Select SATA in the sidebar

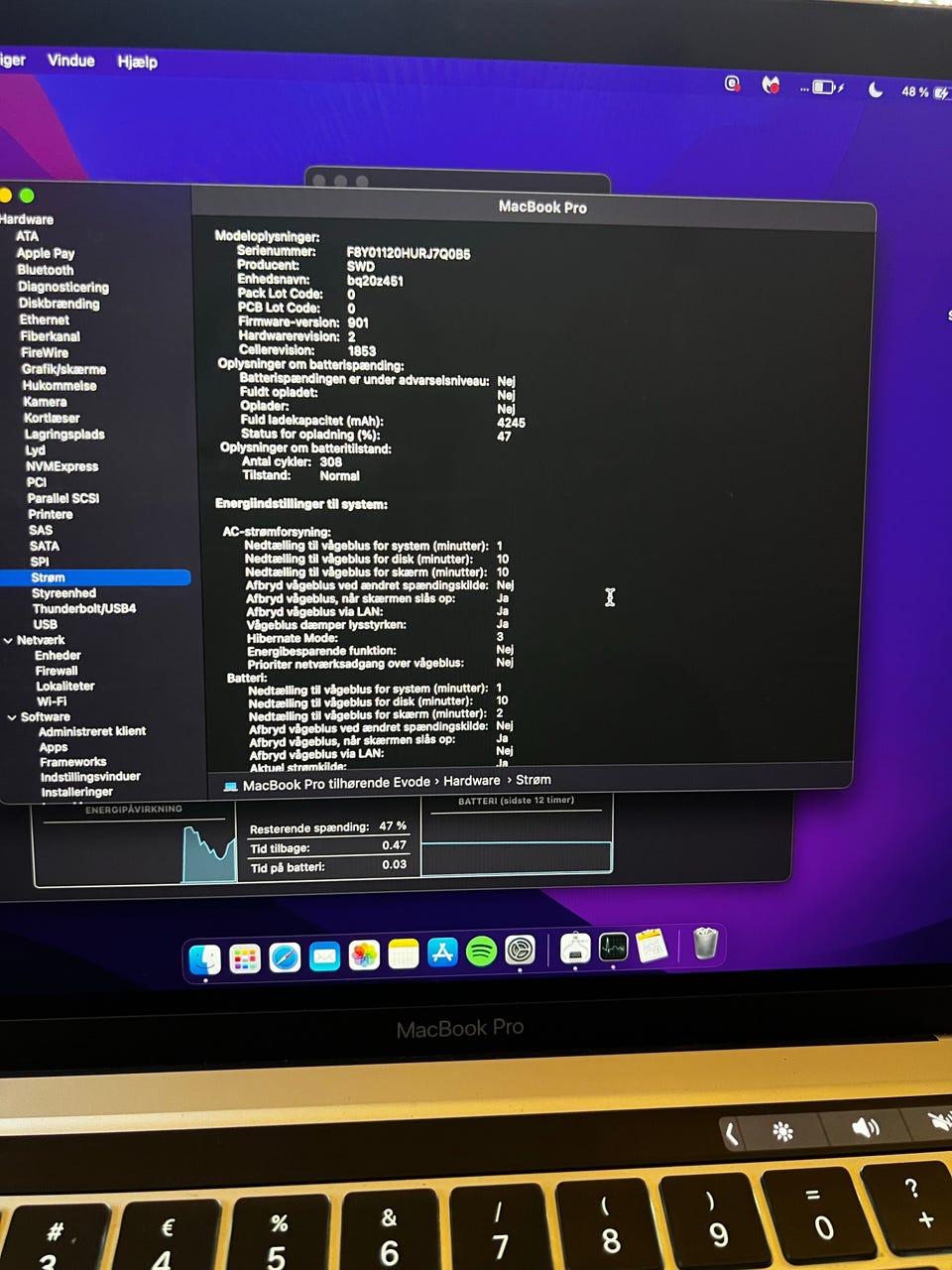pyautogui.click(x=45, y=546)
